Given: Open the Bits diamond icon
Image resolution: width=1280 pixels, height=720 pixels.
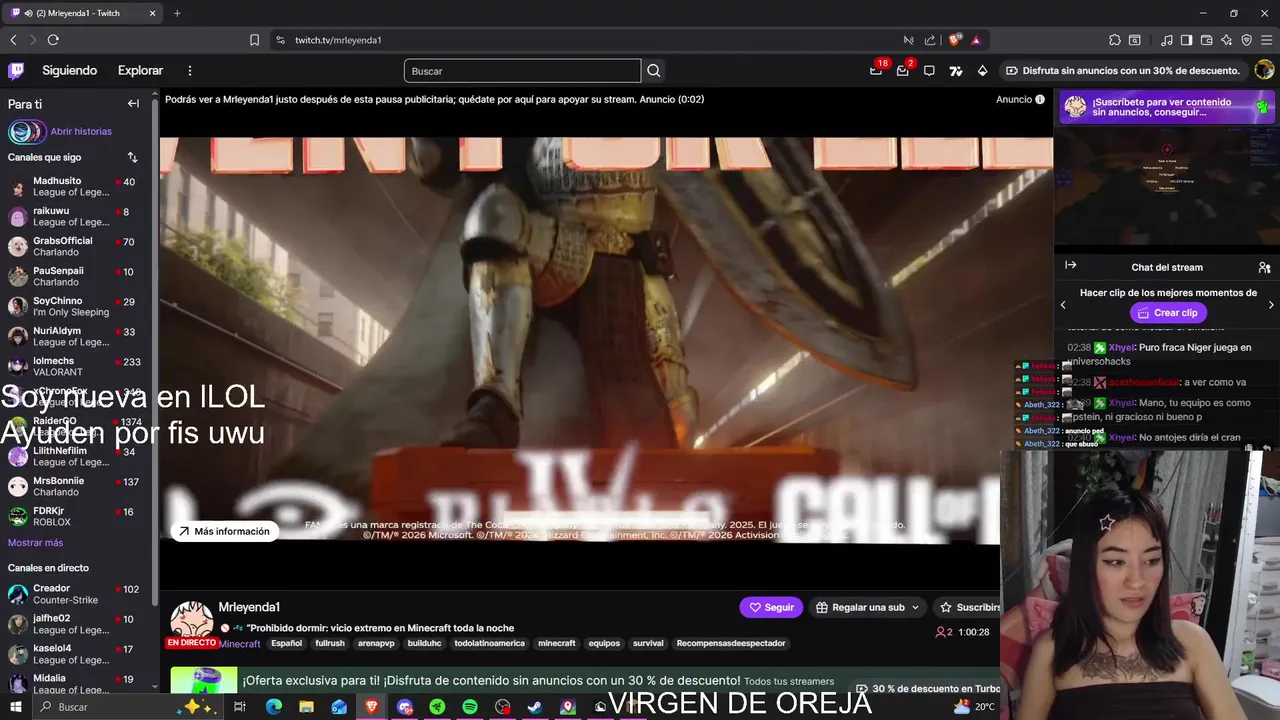Looking at the screenshot, I should (x=982, y=70).
